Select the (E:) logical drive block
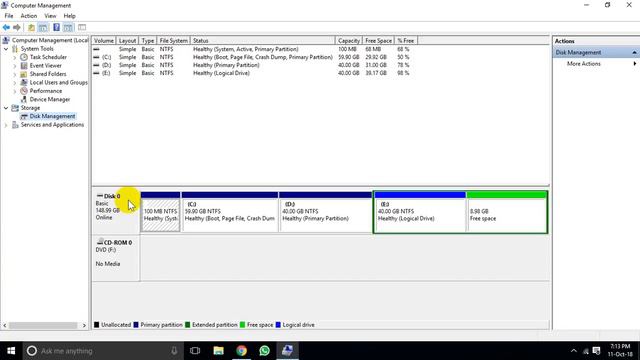Image resolution: width=640 pixels, height=360 pixels. 420,212
